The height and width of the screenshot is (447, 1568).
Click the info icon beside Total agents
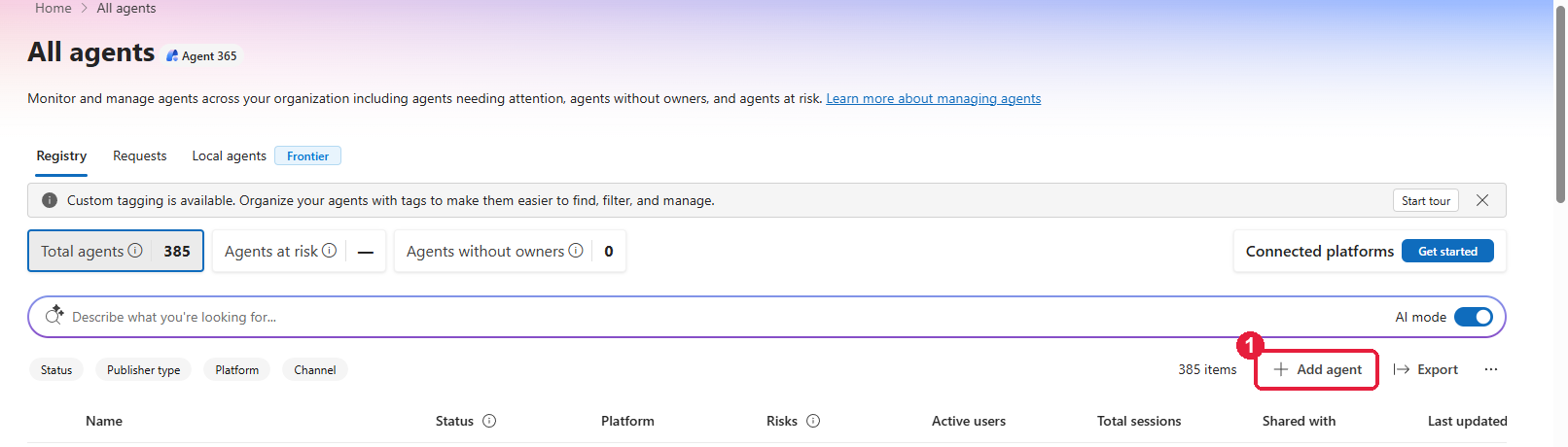tap(135, 251)
